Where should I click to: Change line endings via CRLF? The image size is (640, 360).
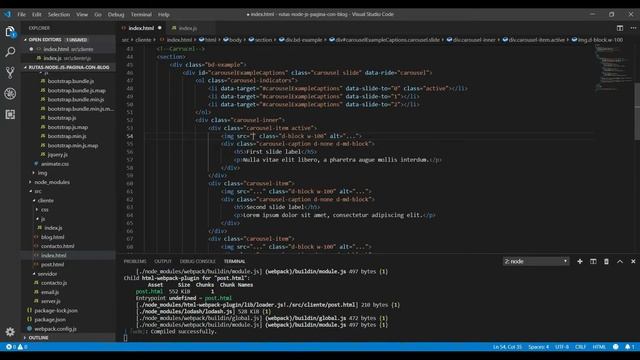(x=580, y=347)
